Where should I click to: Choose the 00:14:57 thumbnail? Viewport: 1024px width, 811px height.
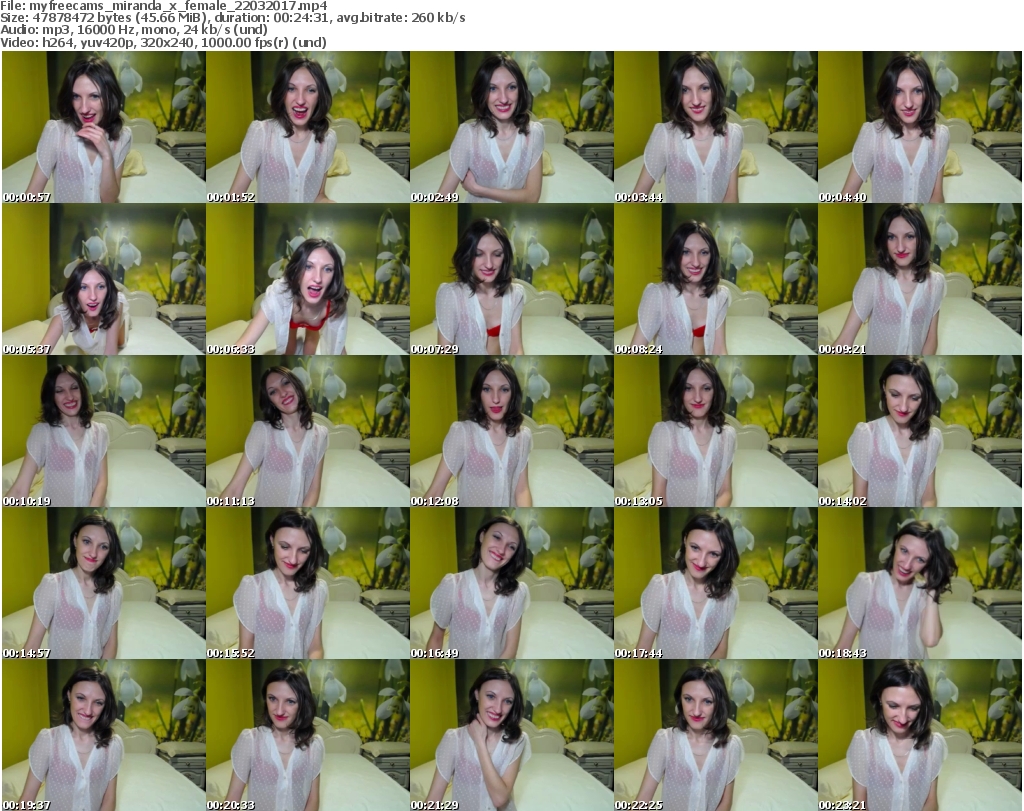[104, 583]
